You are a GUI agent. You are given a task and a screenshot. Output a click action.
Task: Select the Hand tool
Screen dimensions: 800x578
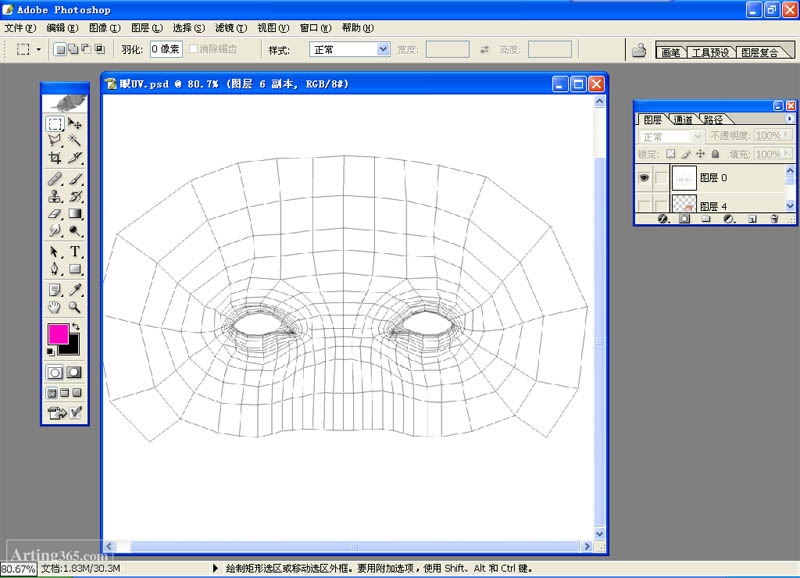coord(55,307)
